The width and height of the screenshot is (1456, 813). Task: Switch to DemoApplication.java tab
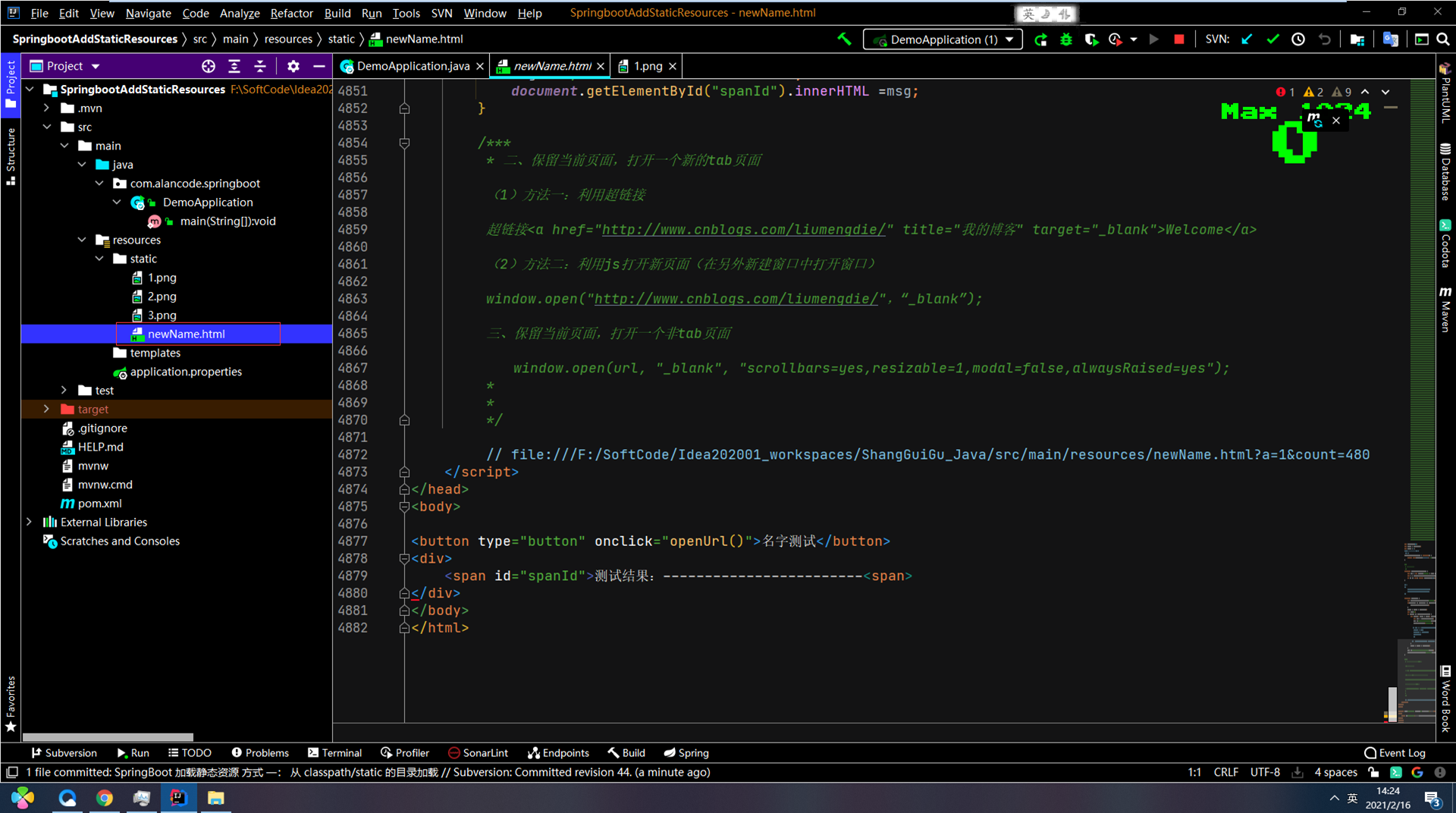coord(413,66)
